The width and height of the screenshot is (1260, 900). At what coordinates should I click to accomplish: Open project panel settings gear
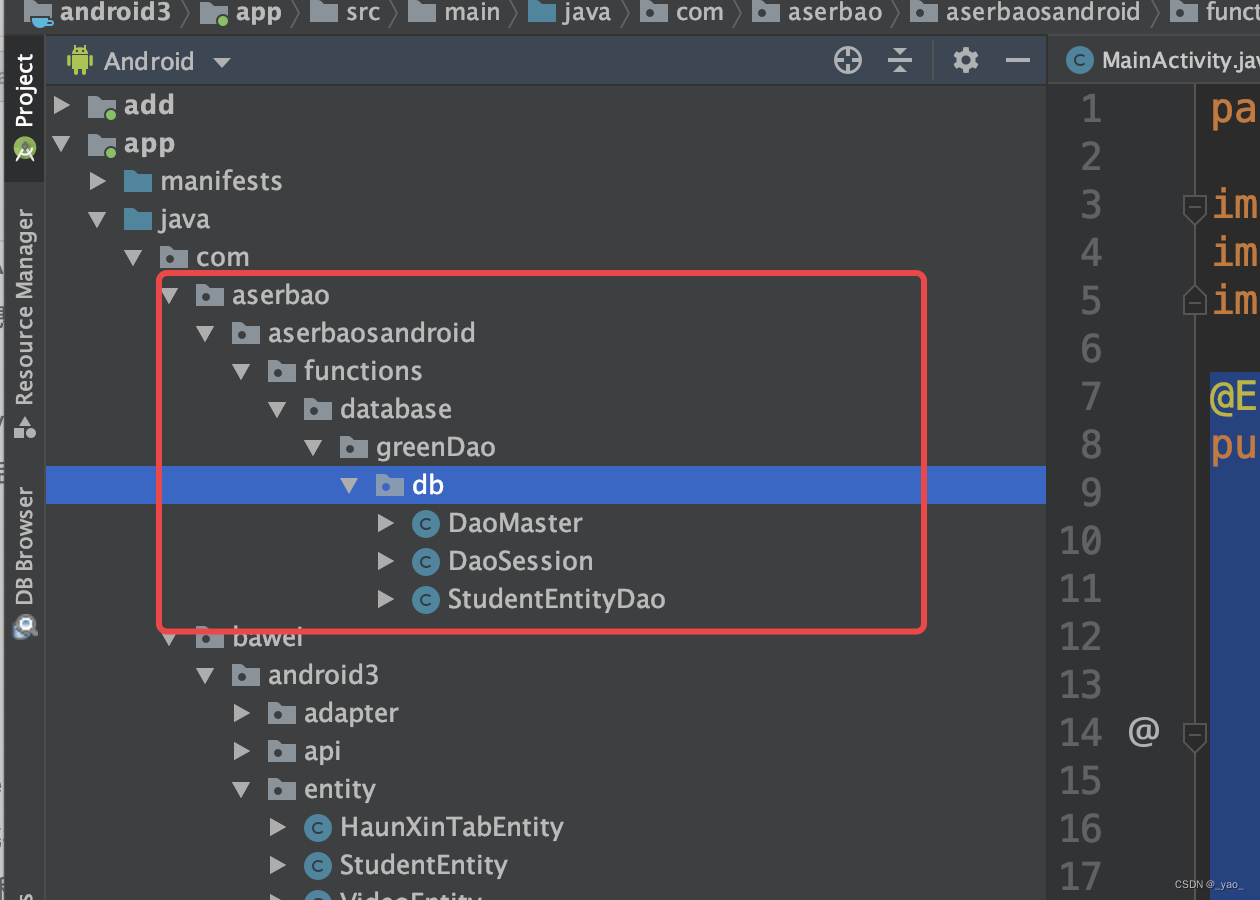click(x=965, y=61)
